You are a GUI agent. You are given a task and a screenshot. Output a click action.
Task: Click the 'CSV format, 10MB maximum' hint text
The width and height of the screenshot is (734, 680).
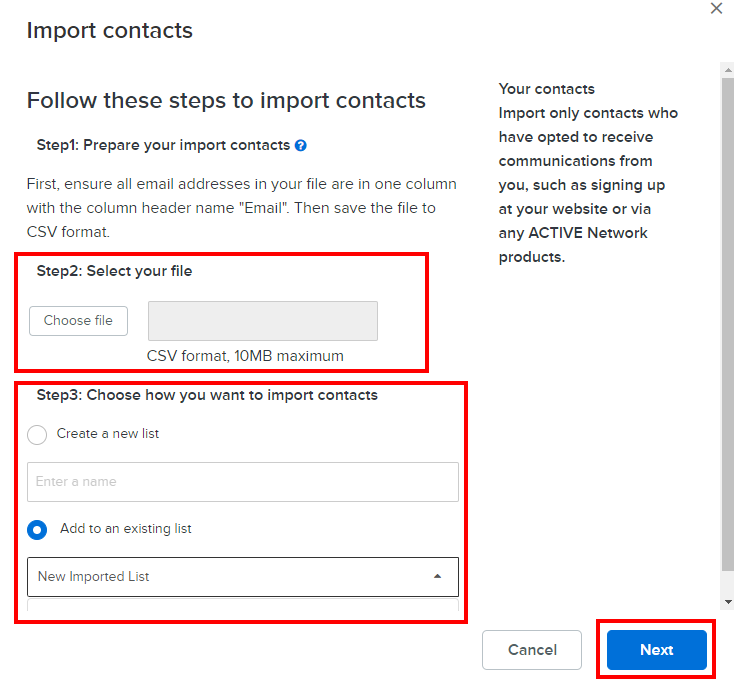(245, 356)
